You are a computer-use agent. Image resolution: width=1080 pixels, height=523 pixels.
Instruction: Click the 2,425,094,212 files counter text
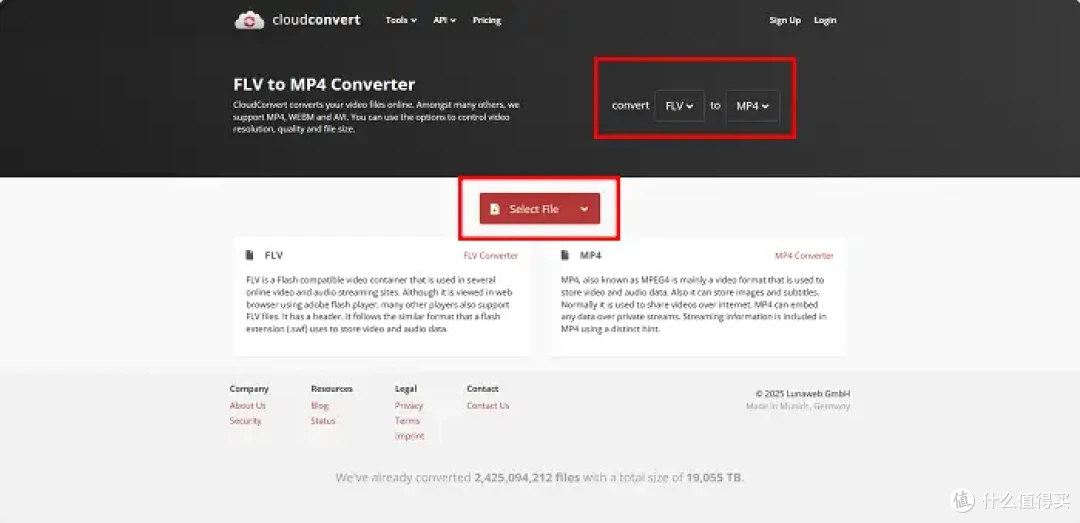pos(527,478)
